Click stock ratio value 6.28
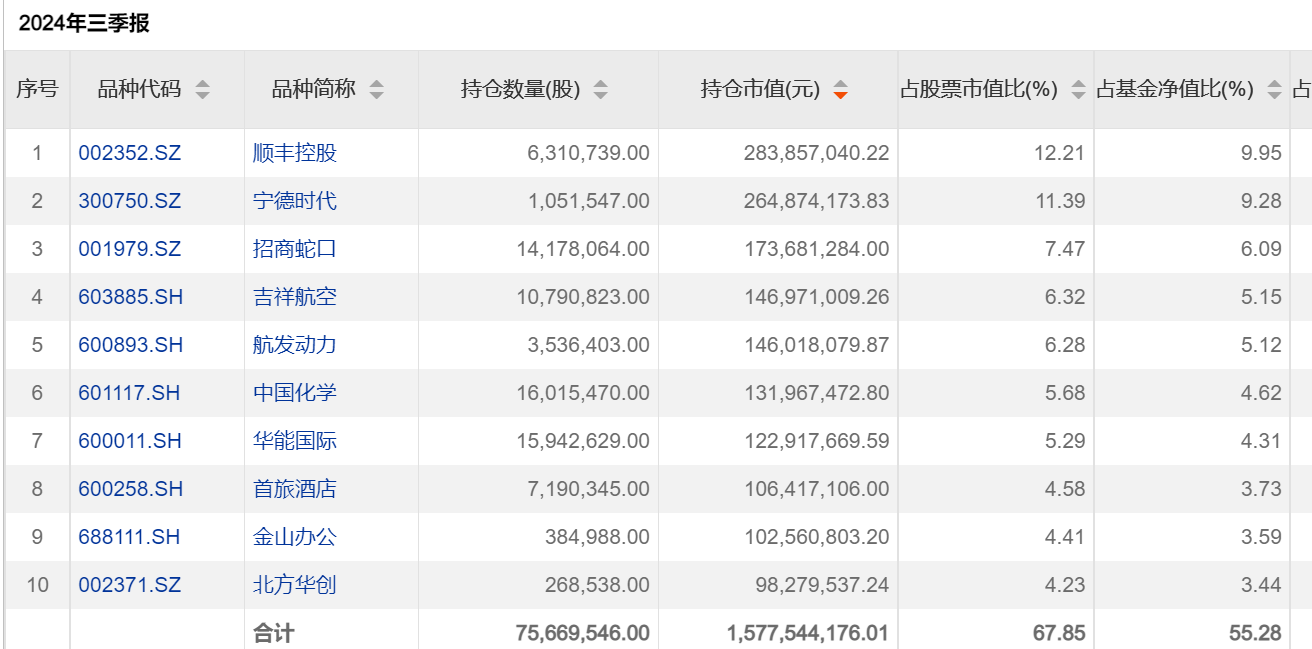The height and width of the screenshot is (649, 1312). click(1065, 345)
